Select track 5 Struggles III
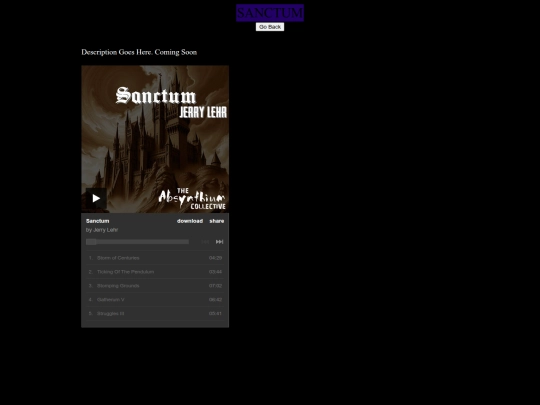The image size is (540, 405). coord(155,313)
